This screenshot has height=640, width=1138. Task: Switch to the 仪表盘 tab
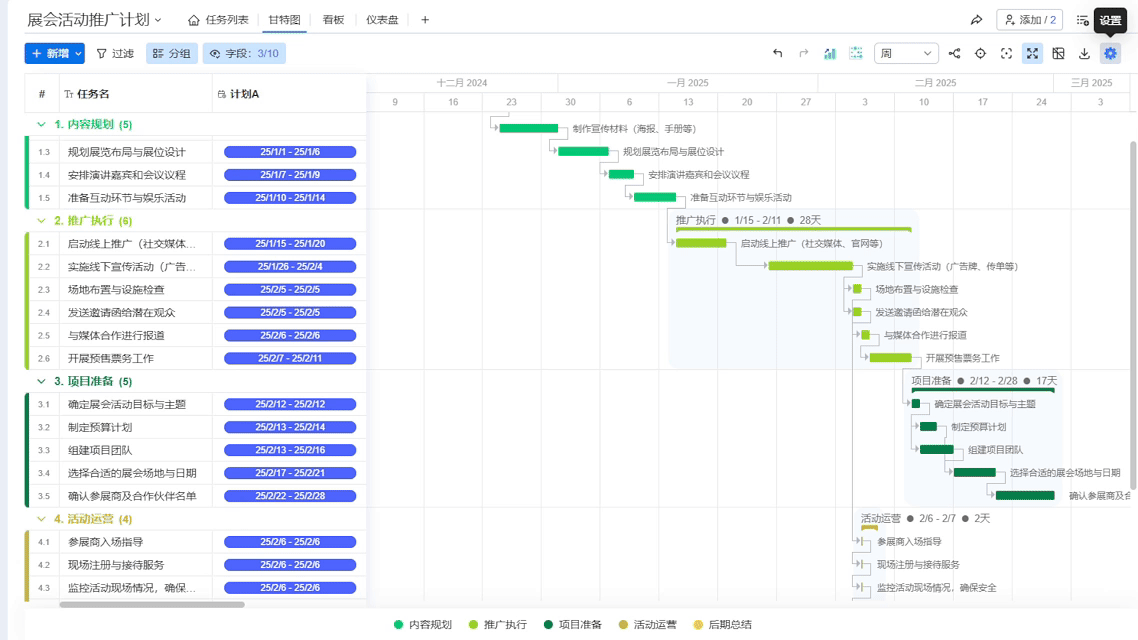pyautogui.click(x=382, y=18)
